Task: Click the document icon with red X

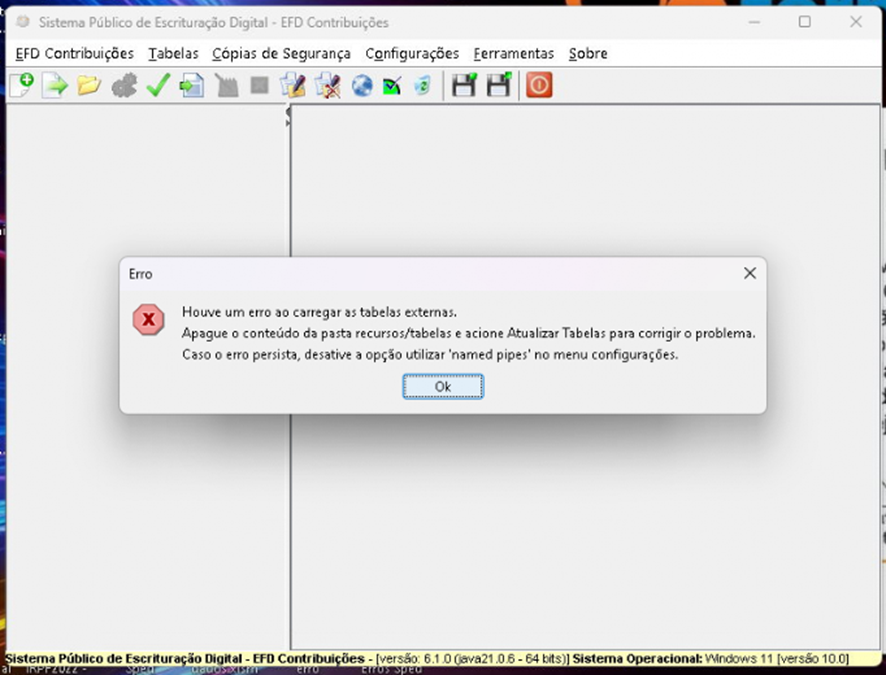Action: (x=327, y=86)
